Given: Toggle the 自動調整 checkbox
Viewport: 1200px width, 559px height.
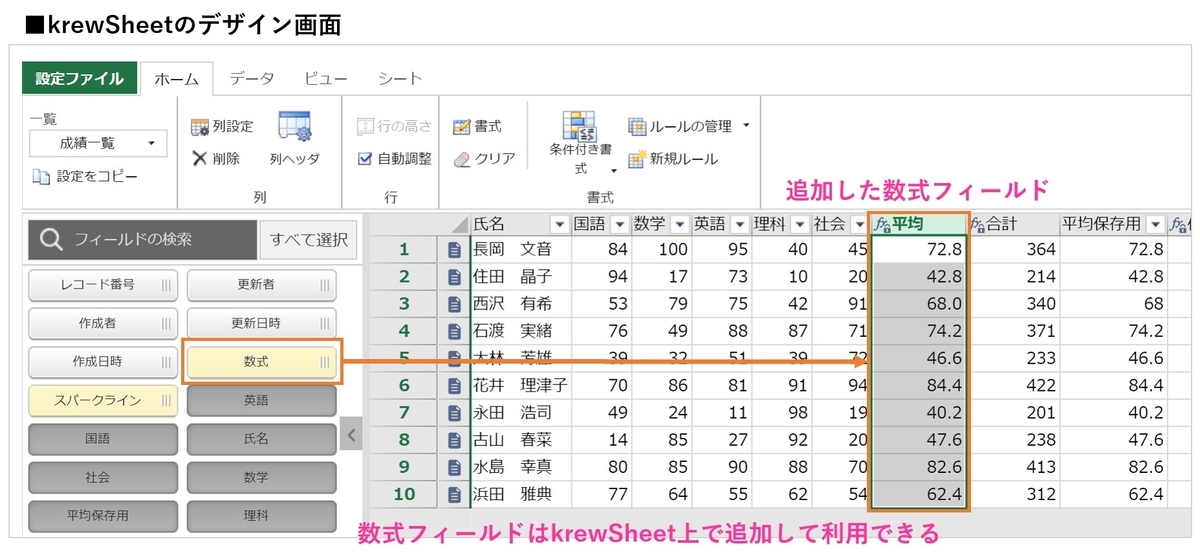Looking at the screenshot, I should 366,158.
